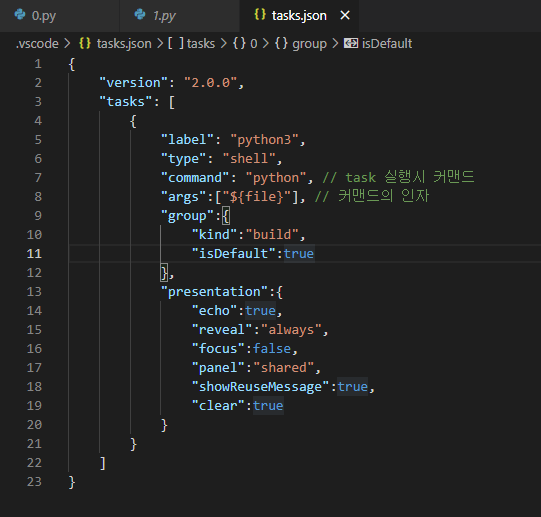Click the "command" key text
Viewport: 541px width, 517px height.
click(x=195, y=178)
